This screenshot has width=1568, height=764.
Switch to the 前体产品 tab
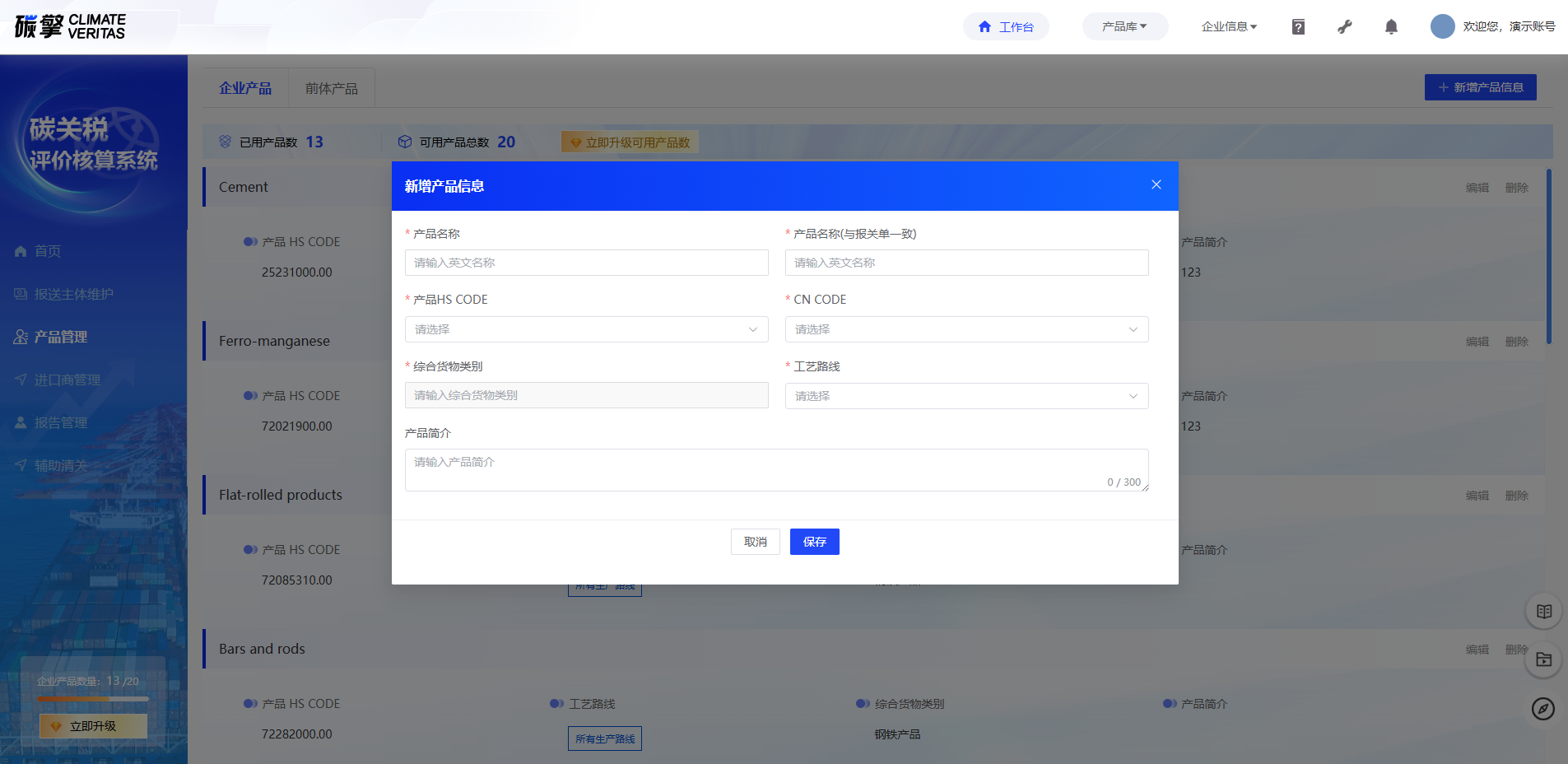[331, 88]
